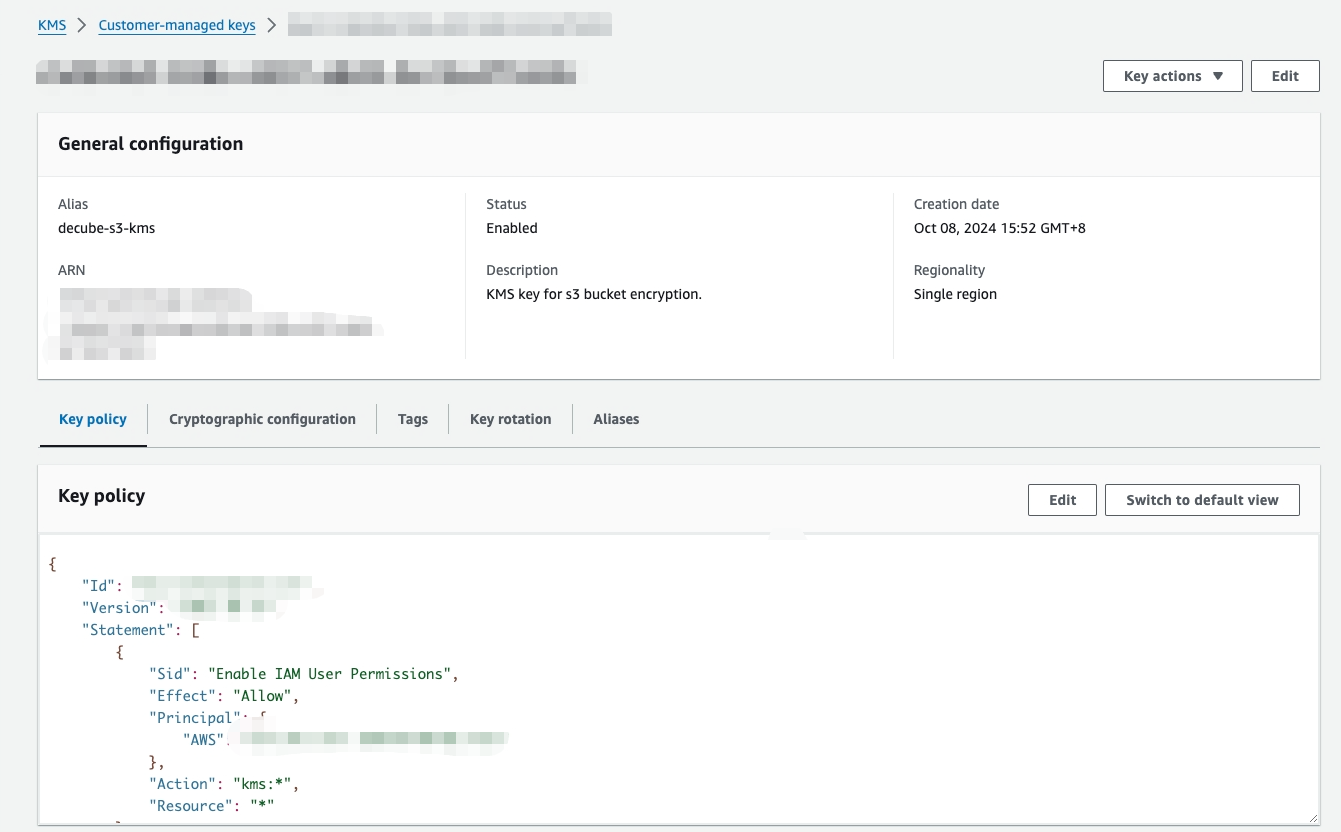Click the "Effect": "Allow" policy line

tap(224, 696)
